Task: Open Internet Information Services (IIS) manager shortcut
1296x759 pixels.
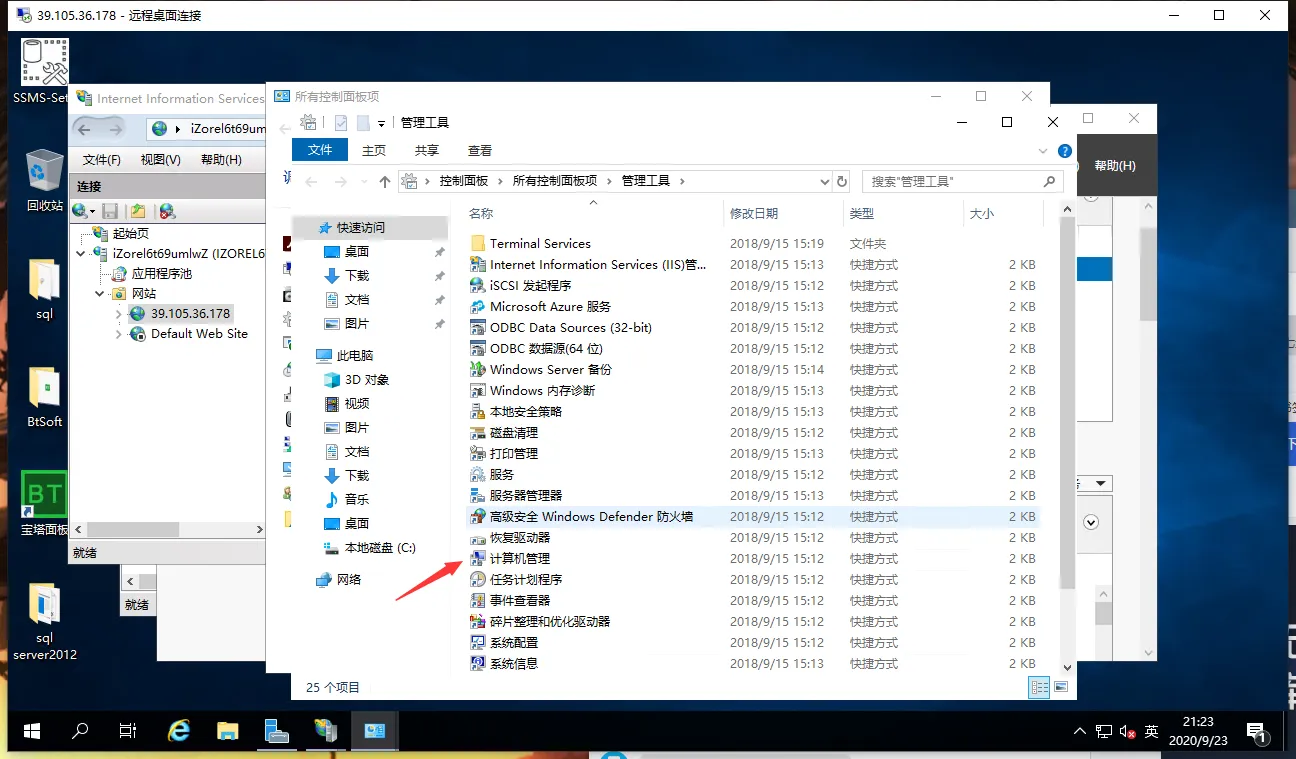Action: tap(588, 265)
